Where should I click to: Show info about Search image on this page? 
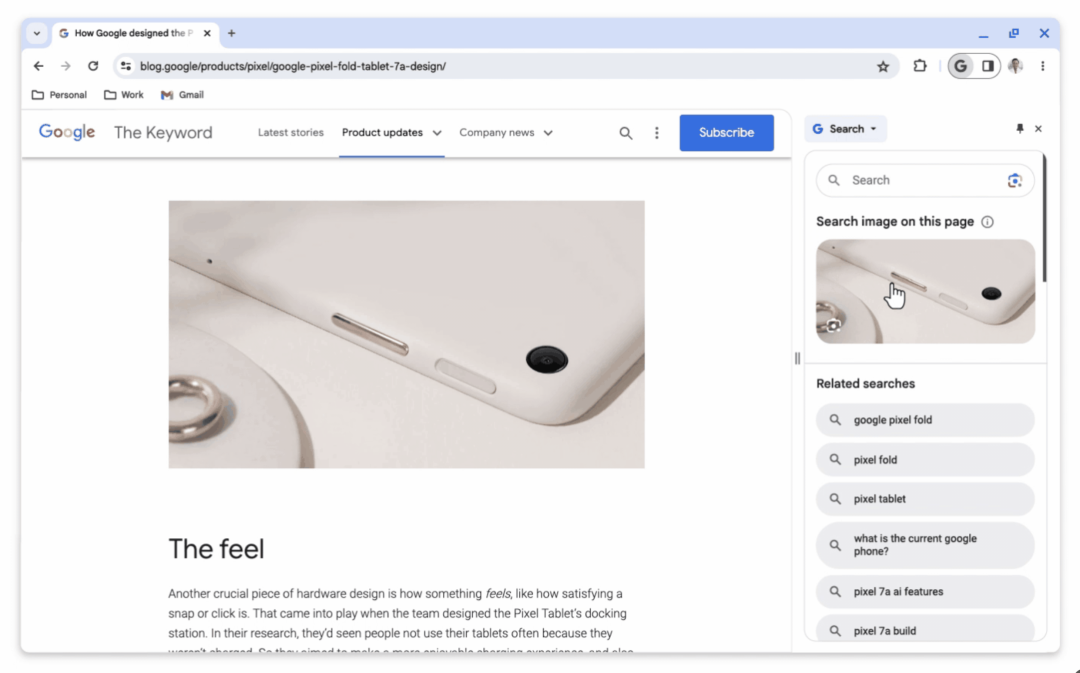click(x=987, y=222)
